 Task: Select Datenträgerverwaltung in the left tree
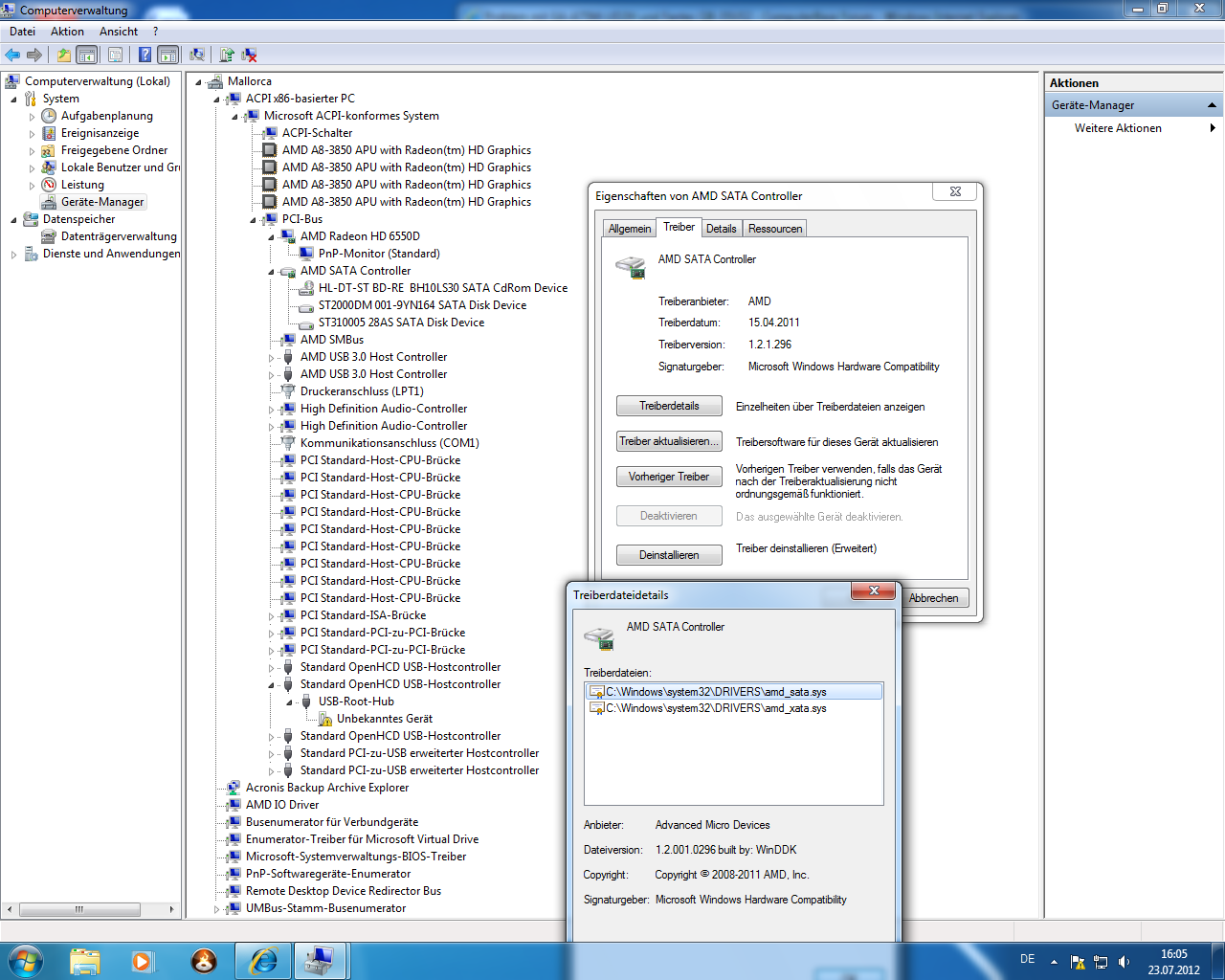119,236
